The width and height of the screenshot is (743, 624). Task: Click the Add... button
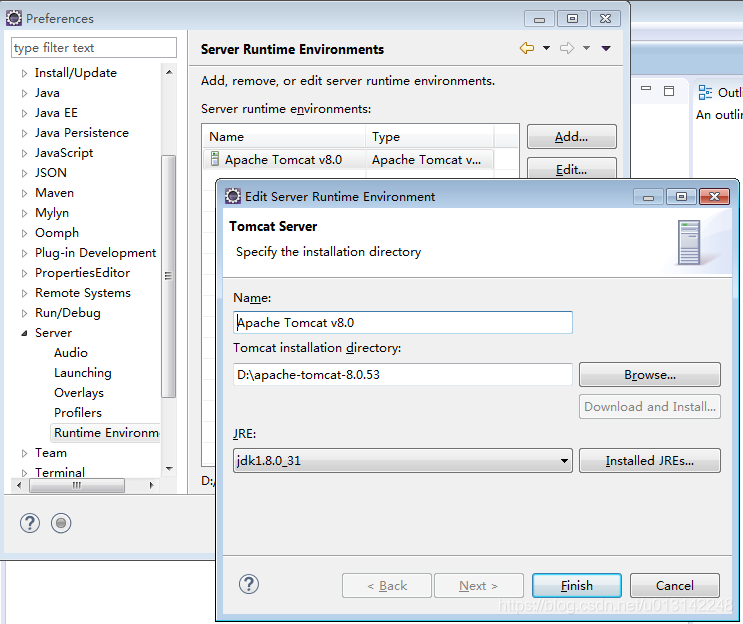[571, 136]
